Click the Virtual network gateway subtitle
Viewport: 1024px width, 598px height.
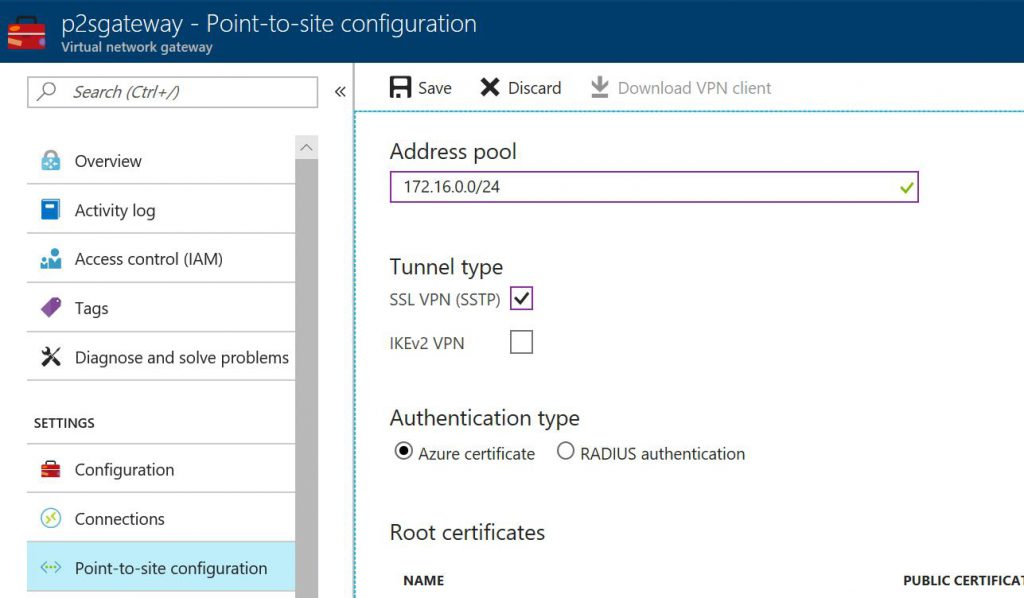pyautogui.click(x=137, y=47)
